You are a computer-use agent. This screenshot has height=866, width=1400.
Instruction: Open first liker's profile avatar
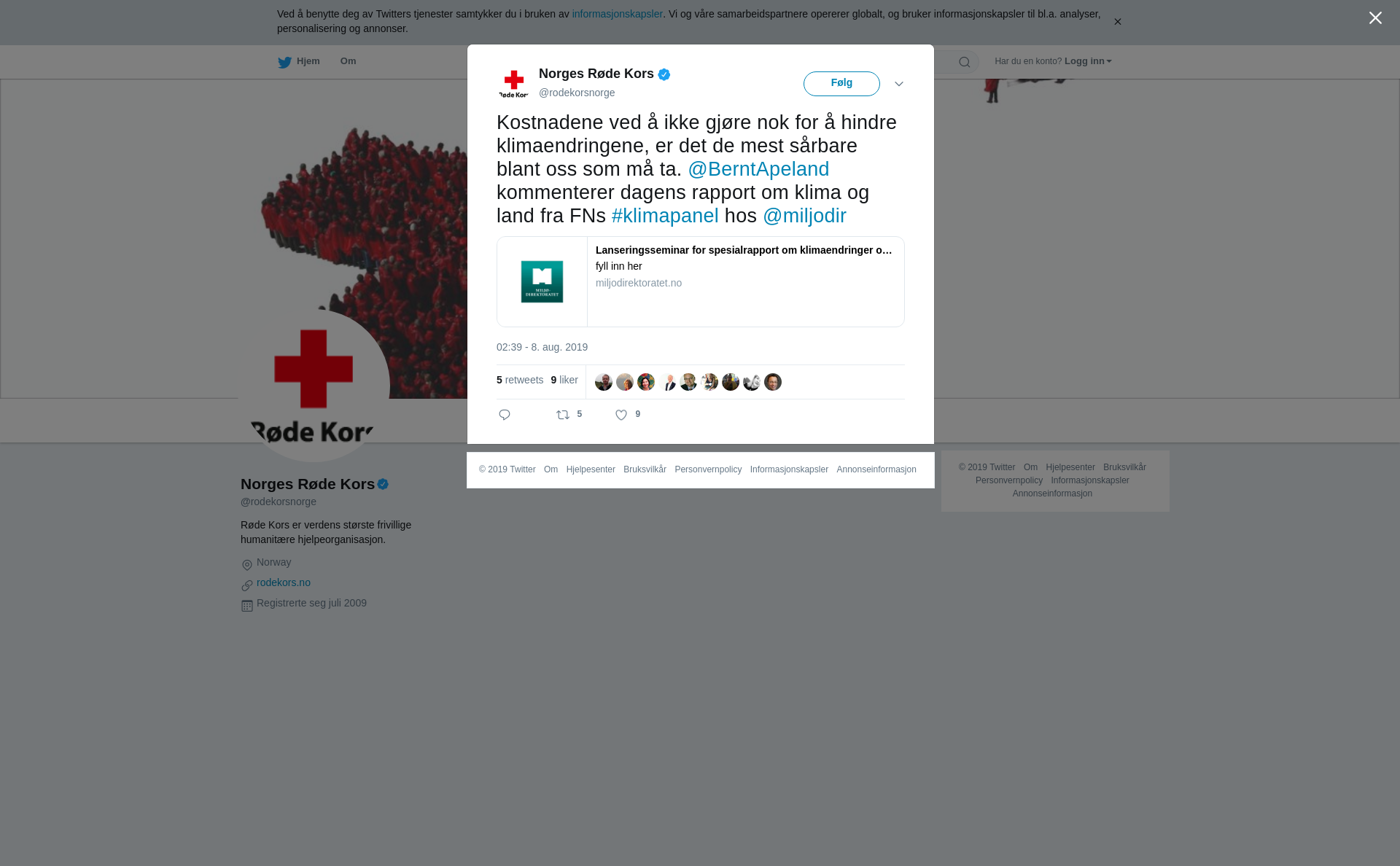pos(604,382)
